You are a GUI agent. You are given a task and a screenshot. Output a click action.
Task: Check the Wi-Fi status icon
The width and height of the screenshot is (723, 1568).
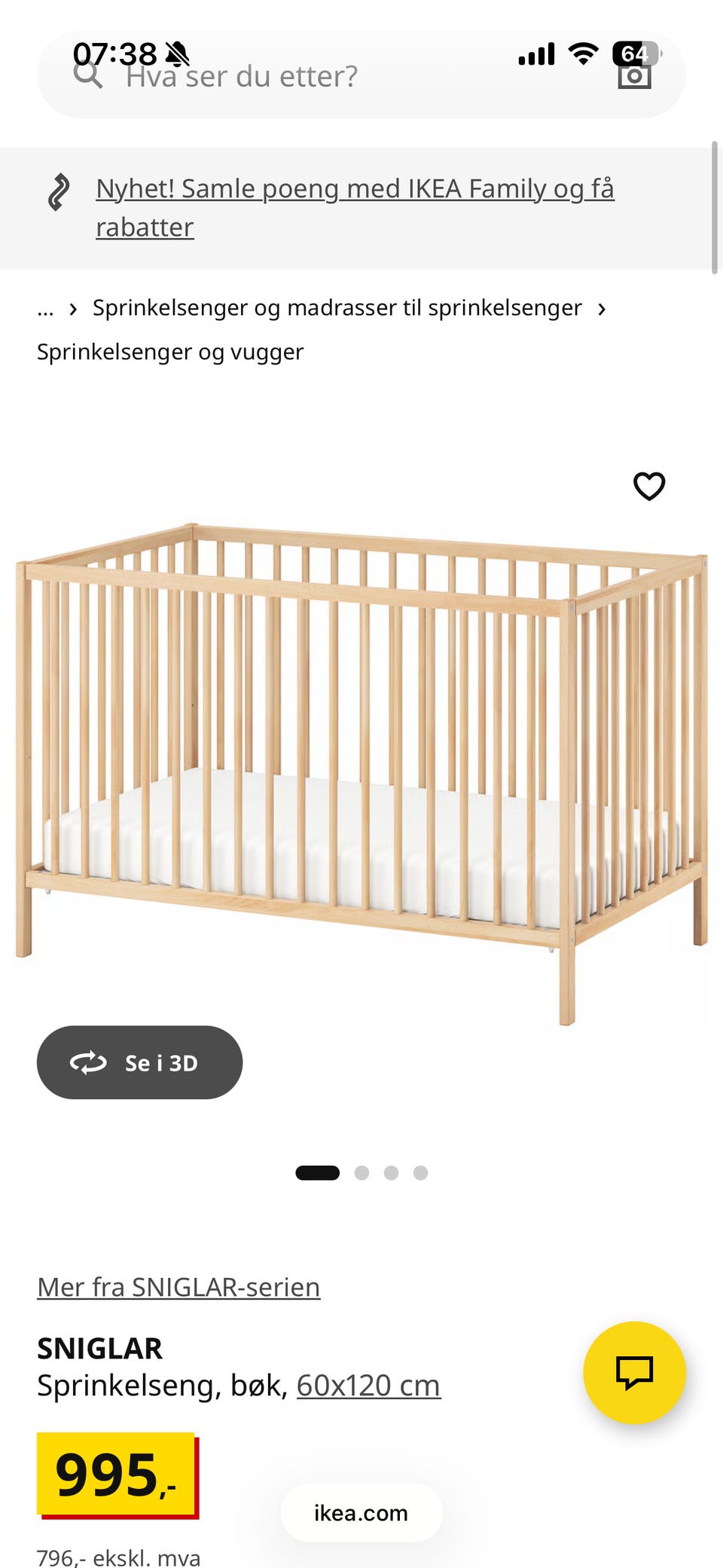point(583,53)
